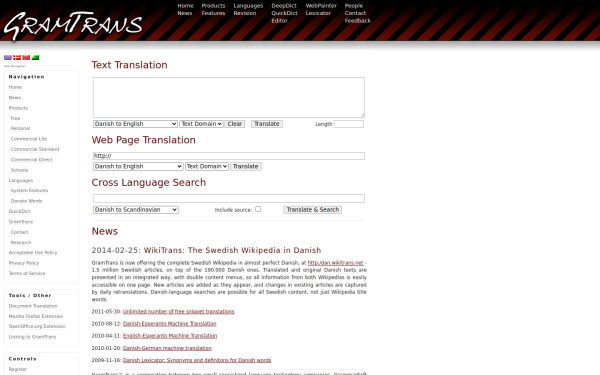This screenshot has width=600, height=375.
Task: Switch site language with the Norwegian flag
Action: pos(26,57)
